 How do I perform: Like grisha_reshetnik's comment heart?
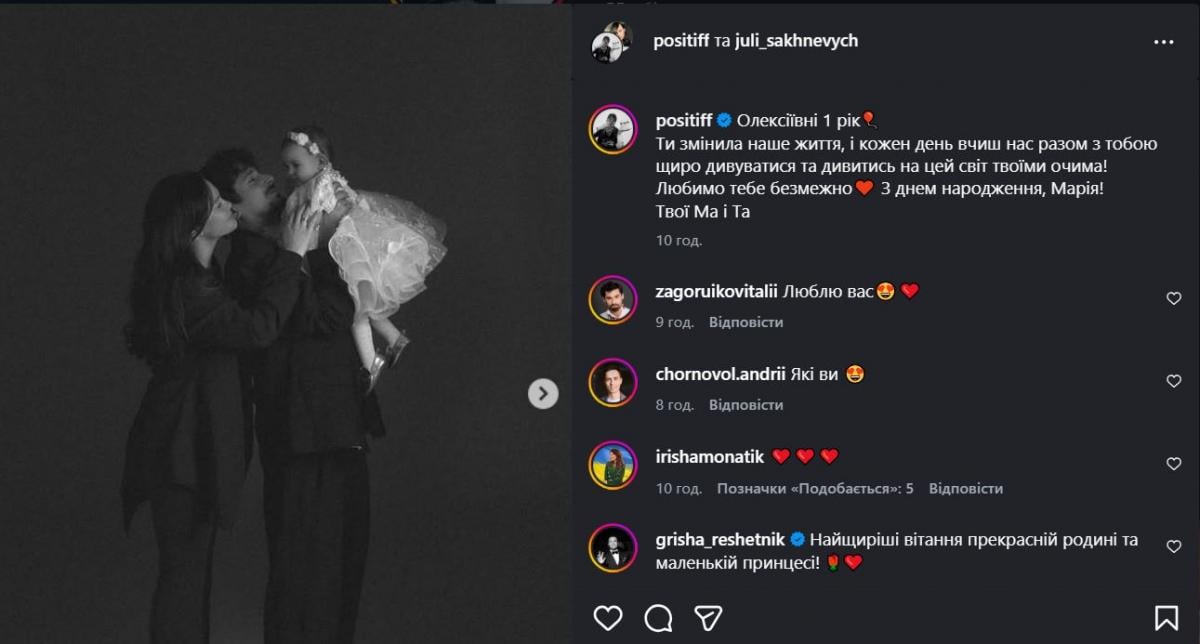click(1174, 547)
